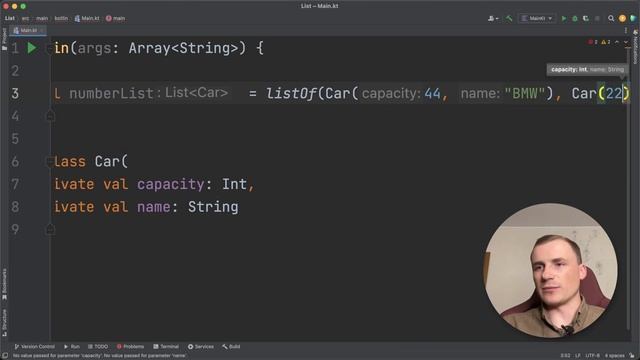Click the capacity property on line 7
The height and width of the screenshot is (360, 640).
(x=171, y=184)
